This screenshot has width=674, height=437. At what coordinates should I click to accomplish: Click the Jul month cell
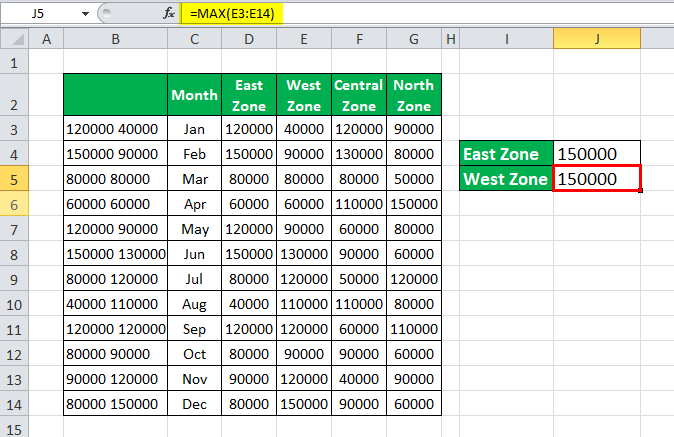(194, 278)
